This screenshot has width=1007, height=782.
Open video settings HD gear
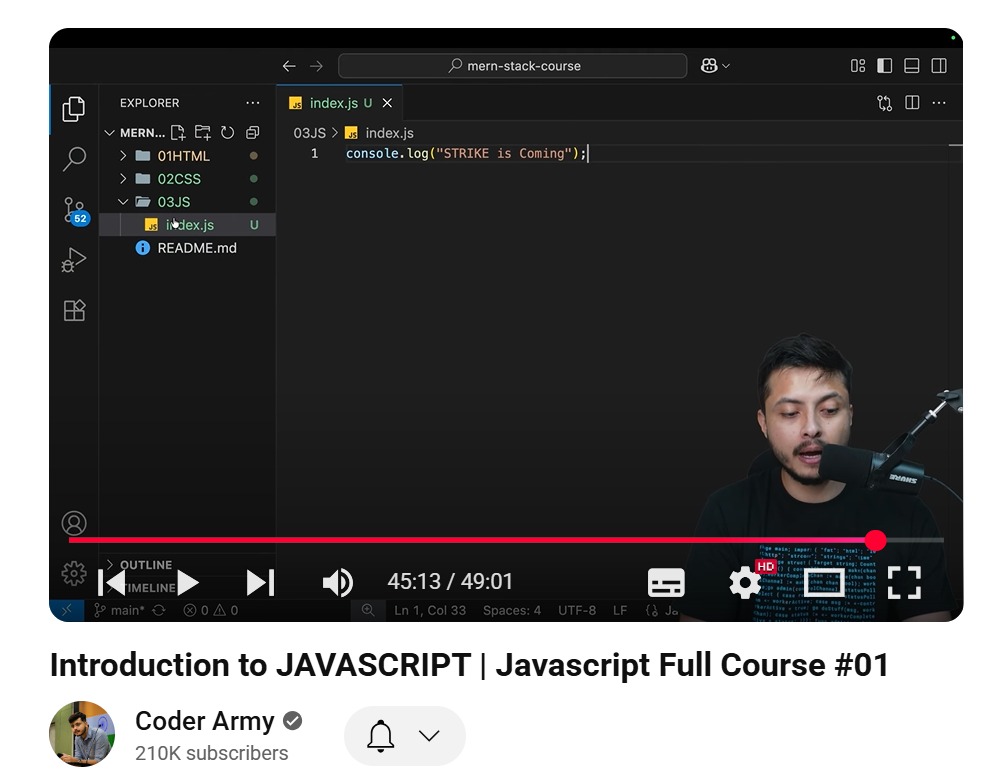pyautogui.click(x=746, y=582)
